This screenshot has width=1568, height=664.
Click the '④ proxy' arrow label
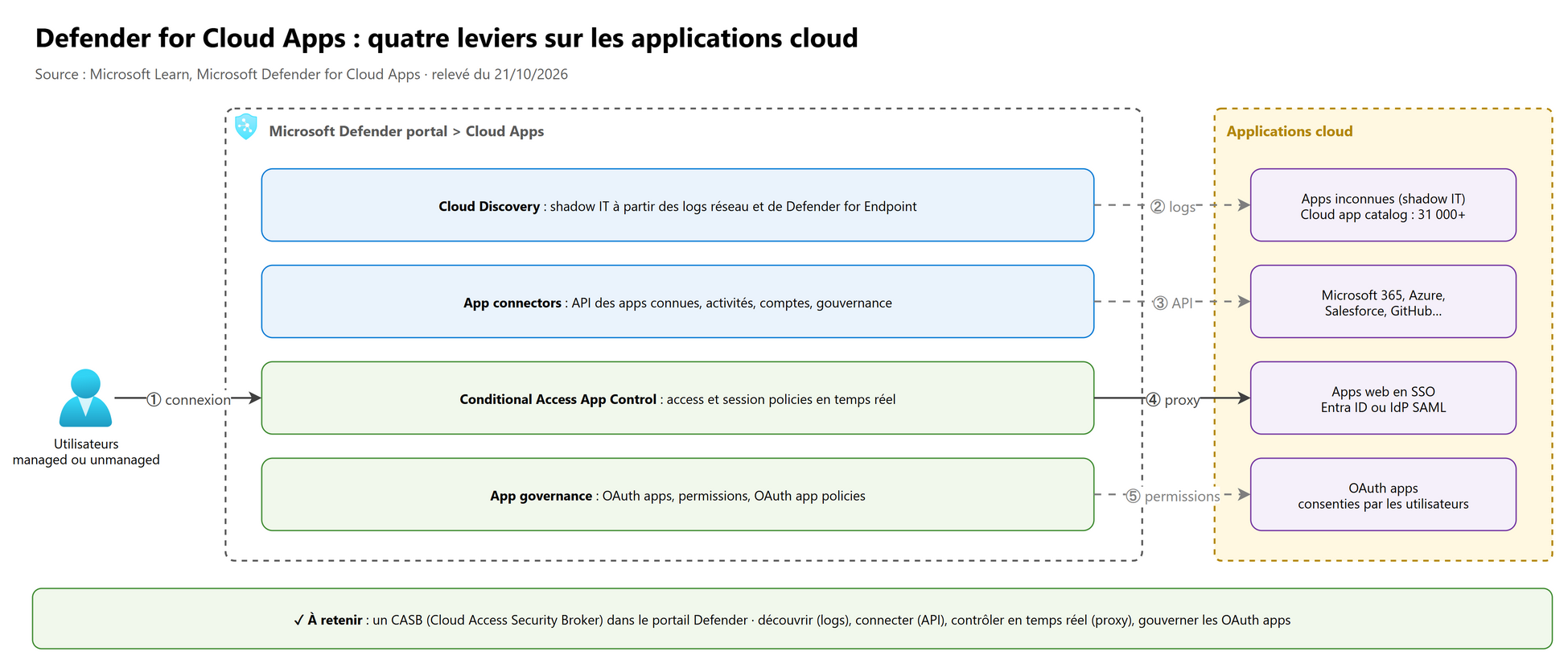tap(1173, 400)
